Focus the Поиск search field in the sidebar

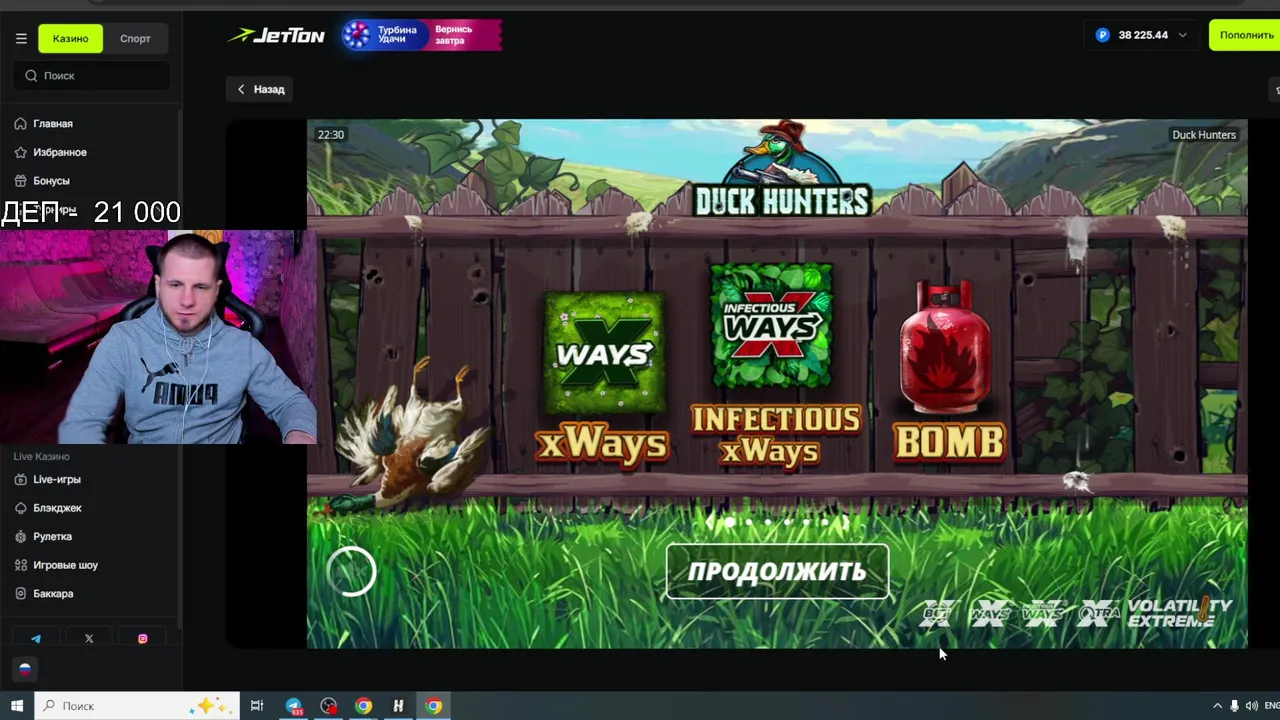[91, 76]
